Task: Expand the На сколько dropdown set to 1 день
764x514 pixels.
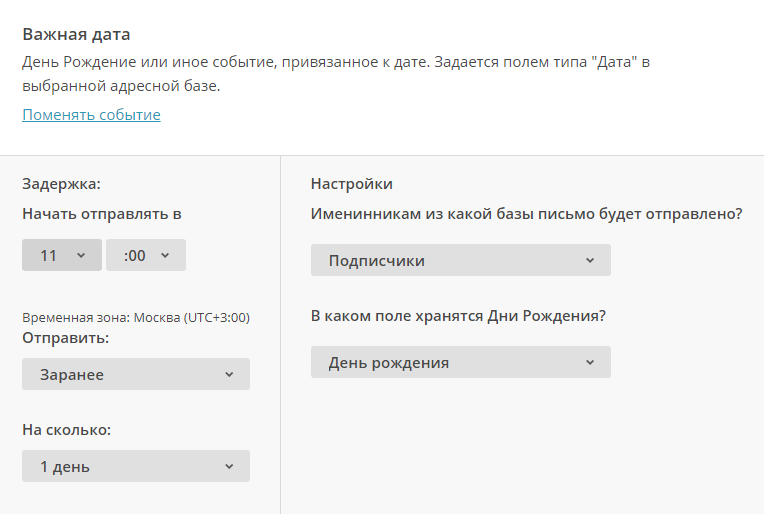Action: [x=136, y=466]
